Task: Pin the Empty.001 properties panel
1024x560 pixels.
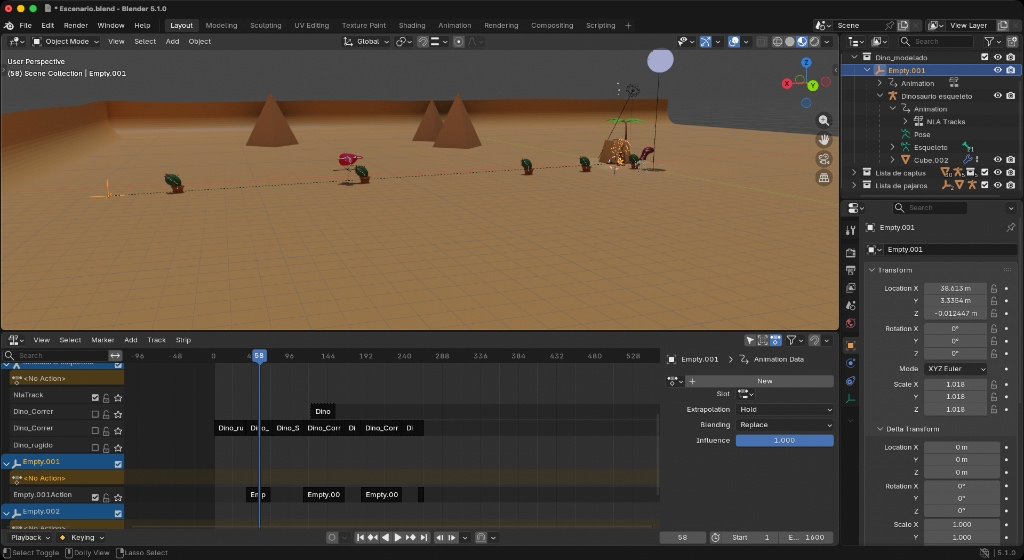Action: tap(1010, 228)
